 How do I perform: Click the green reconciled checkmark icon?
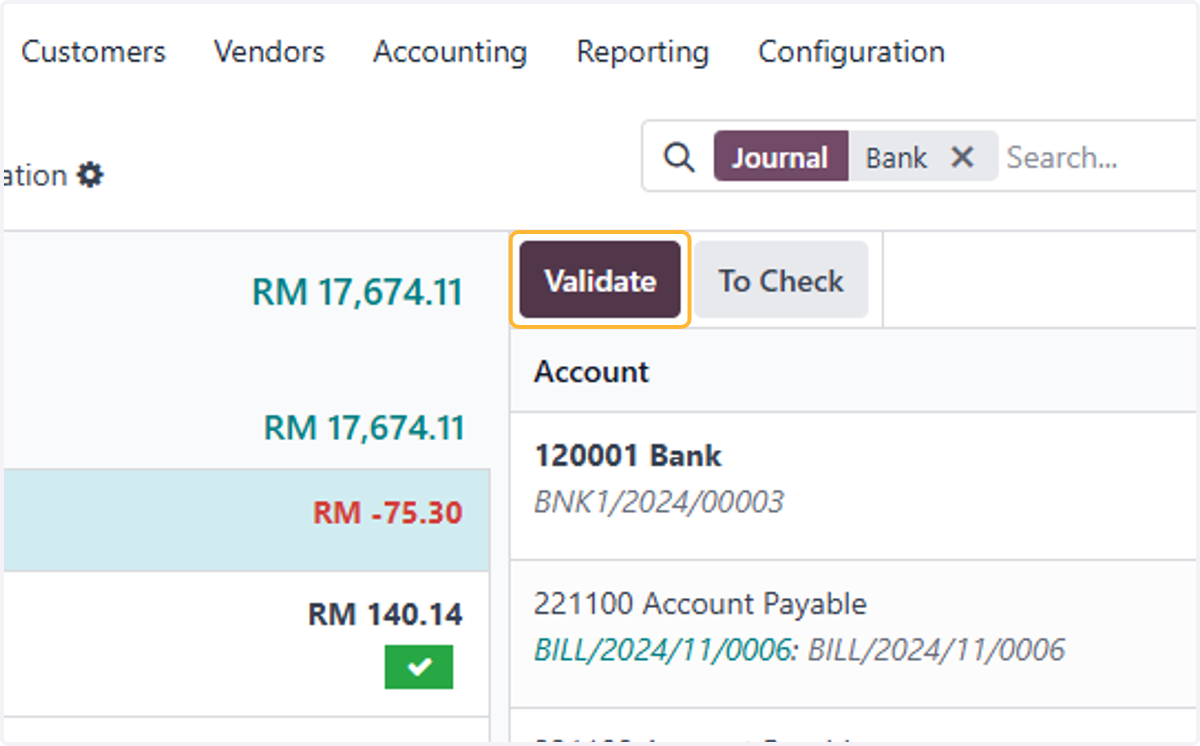pyautogui.click(x=419, y=667)
